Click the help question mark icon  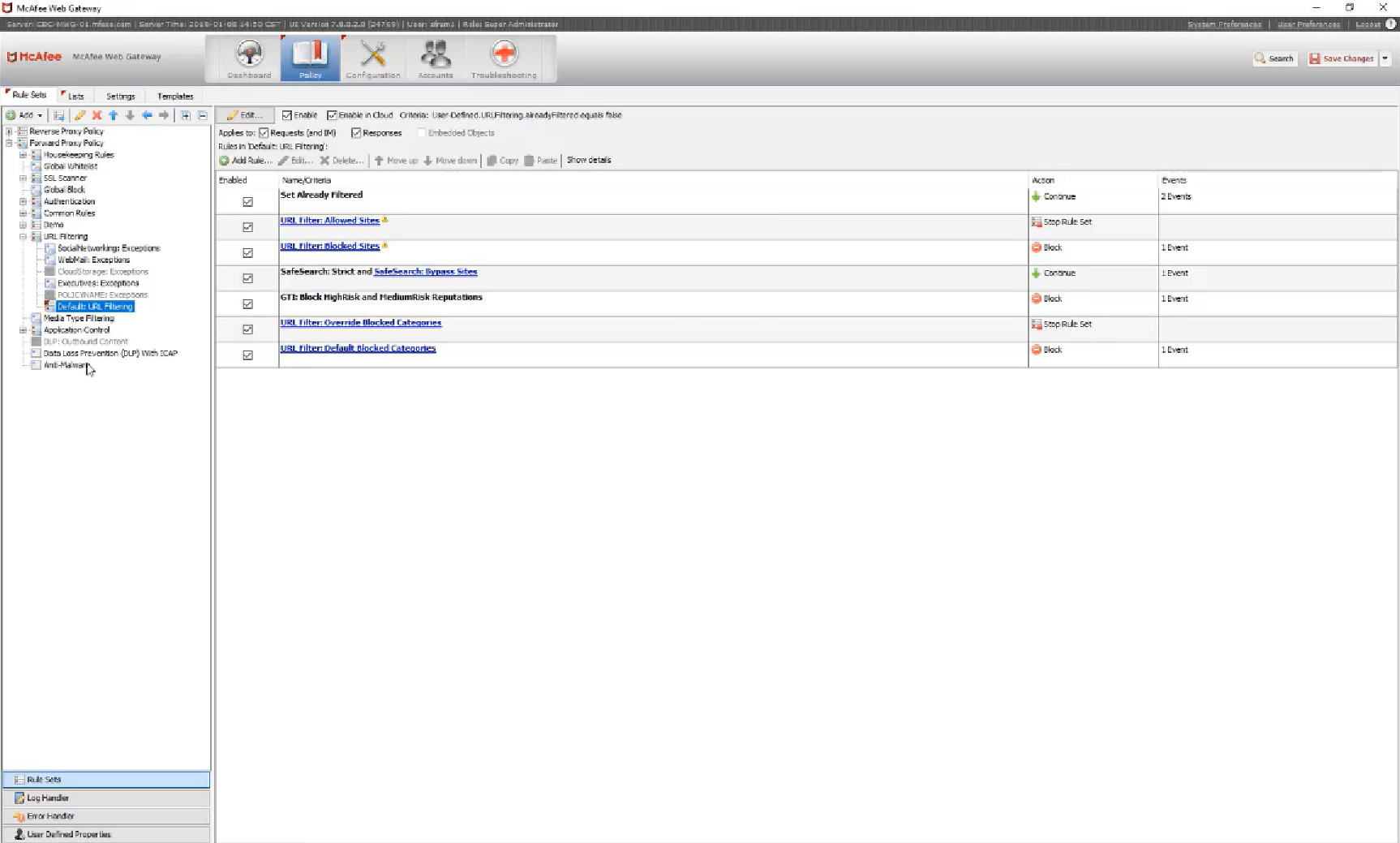pyautogui.click(x=1391, y=24)
